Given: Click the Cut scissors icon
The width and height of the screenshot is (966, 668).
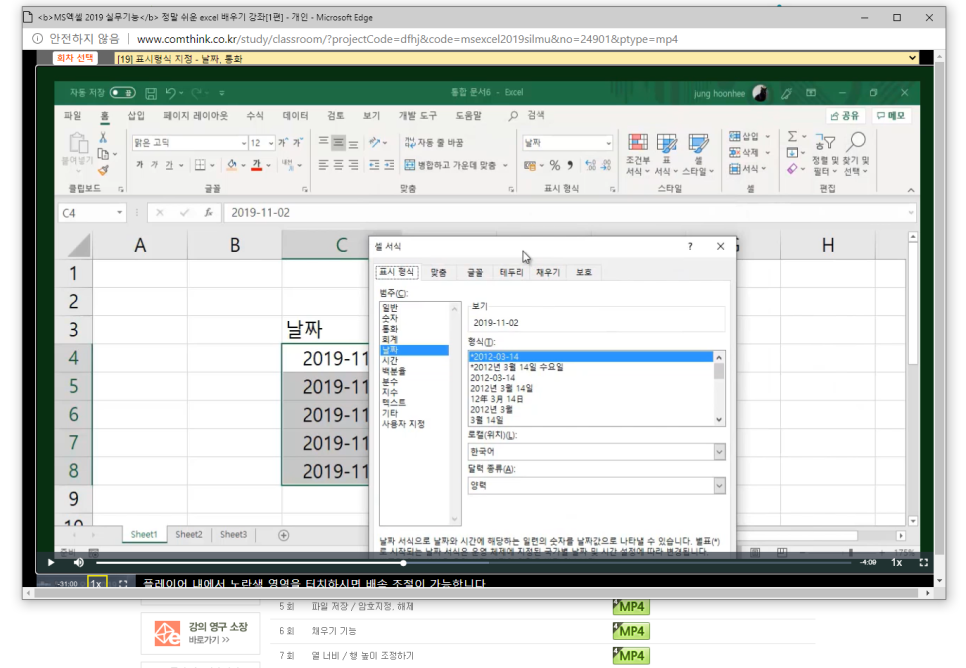Looking at the screenshot, I should (104, 137).
